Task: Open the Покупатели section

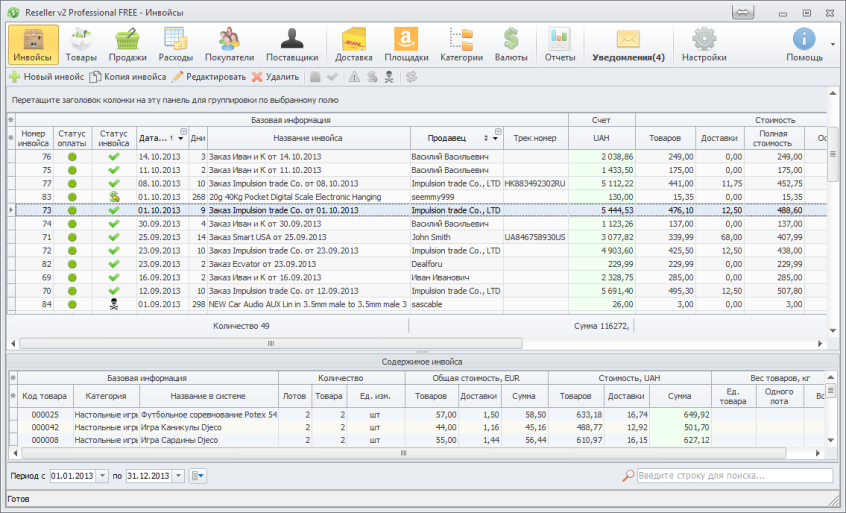Action: 230,45
